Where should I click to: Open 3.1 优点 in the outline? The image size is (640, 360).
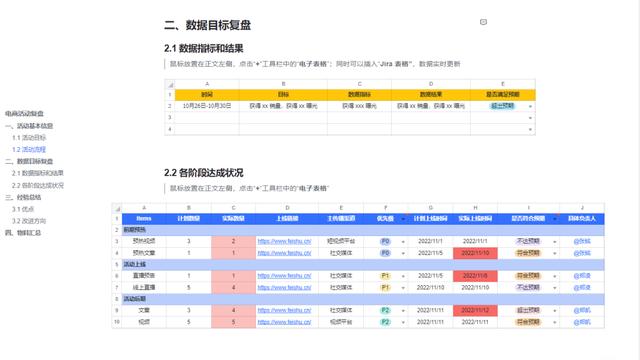(x=23, y=209)
